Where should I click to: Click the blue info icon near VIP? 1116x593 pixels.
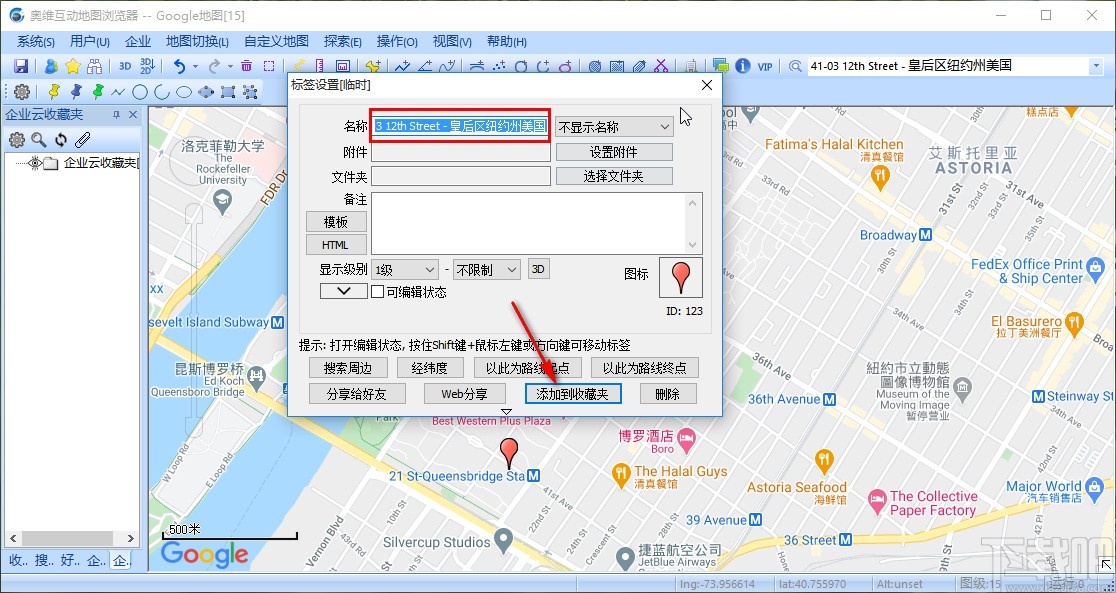pos(743,64)
